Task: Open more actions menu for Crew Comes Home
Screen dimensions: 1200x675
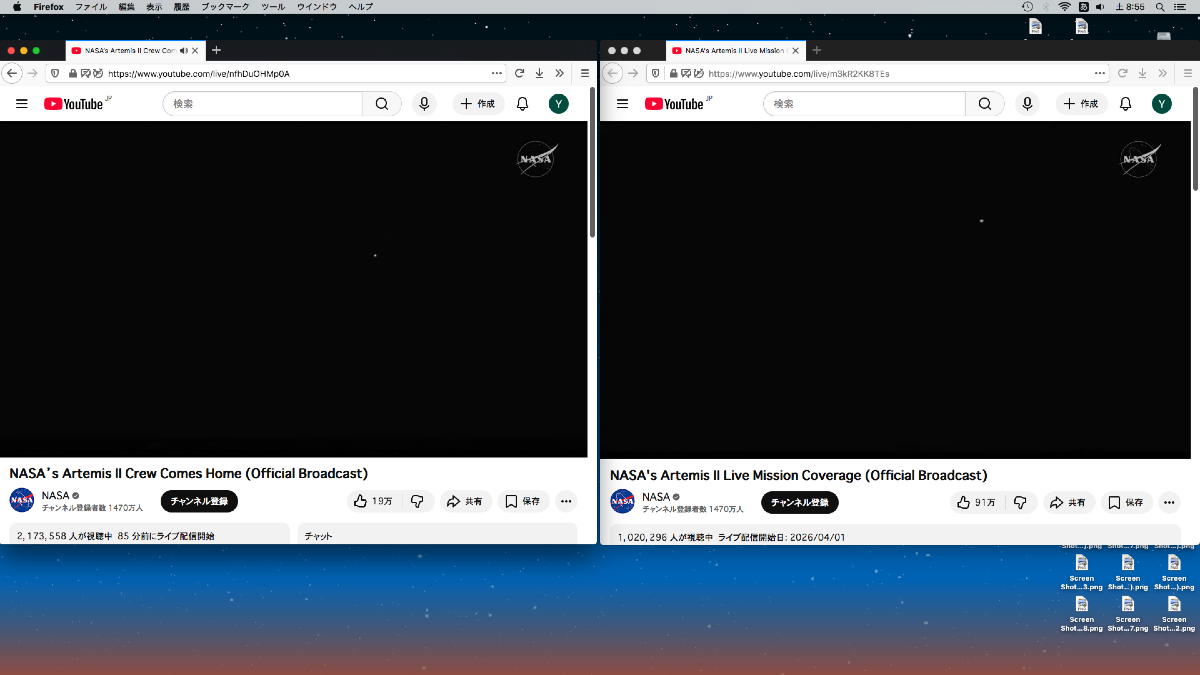Action: pyautogui.click(x=566, y=501)
